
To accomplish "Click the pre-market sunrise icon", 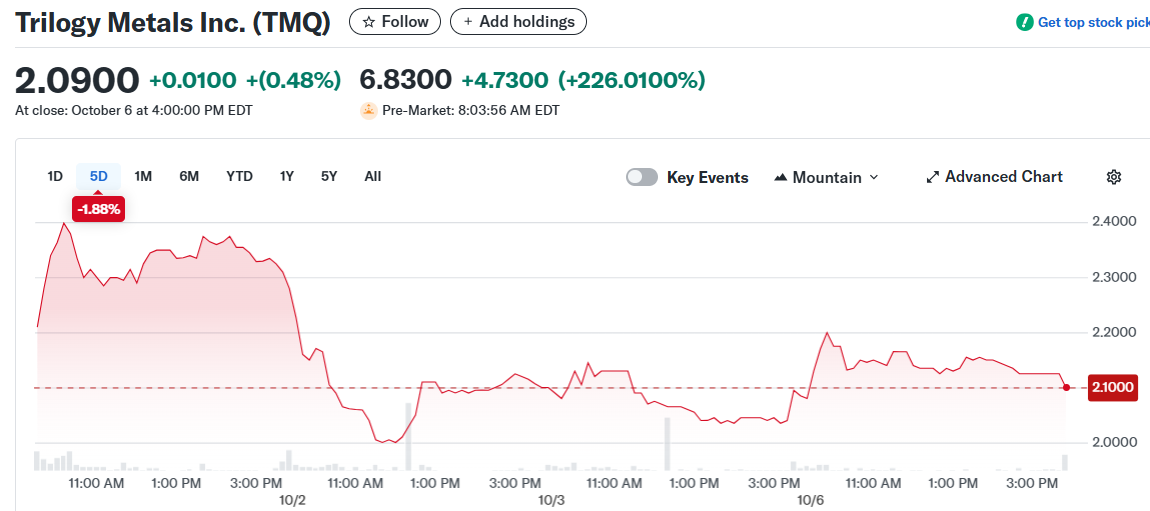I will 368,110.
